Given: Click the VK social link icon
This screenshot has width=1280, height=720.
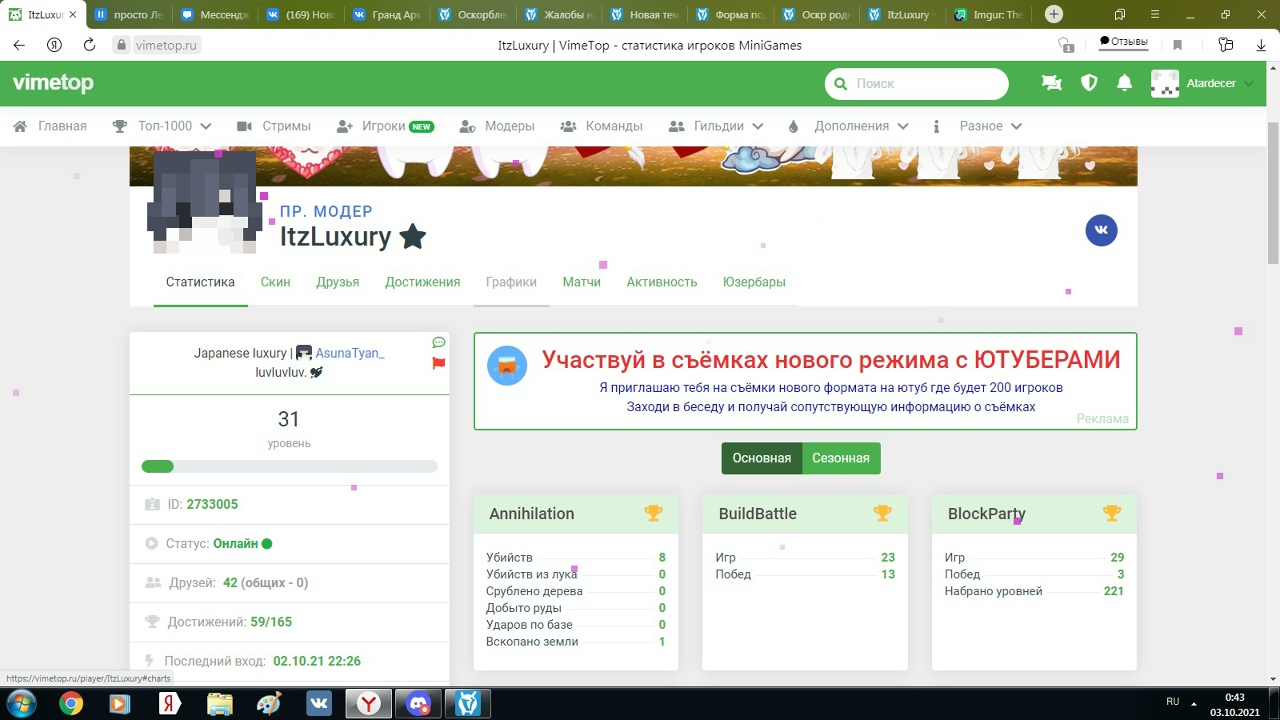Looking at the screenshot, I should click(1101, 231).
